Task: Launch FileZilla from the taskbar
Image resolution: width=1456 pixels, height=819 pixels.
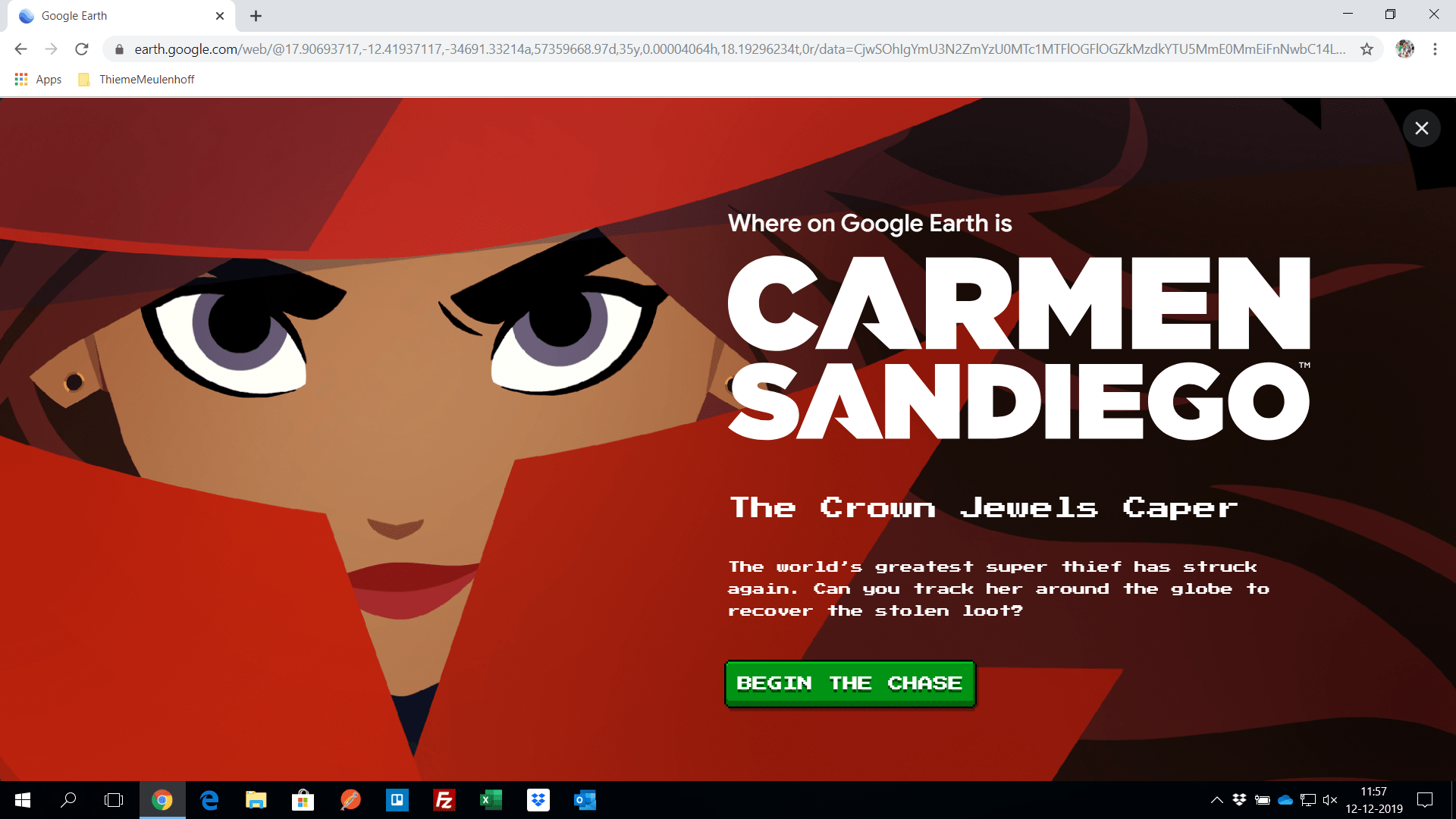Action: point(444,800)
